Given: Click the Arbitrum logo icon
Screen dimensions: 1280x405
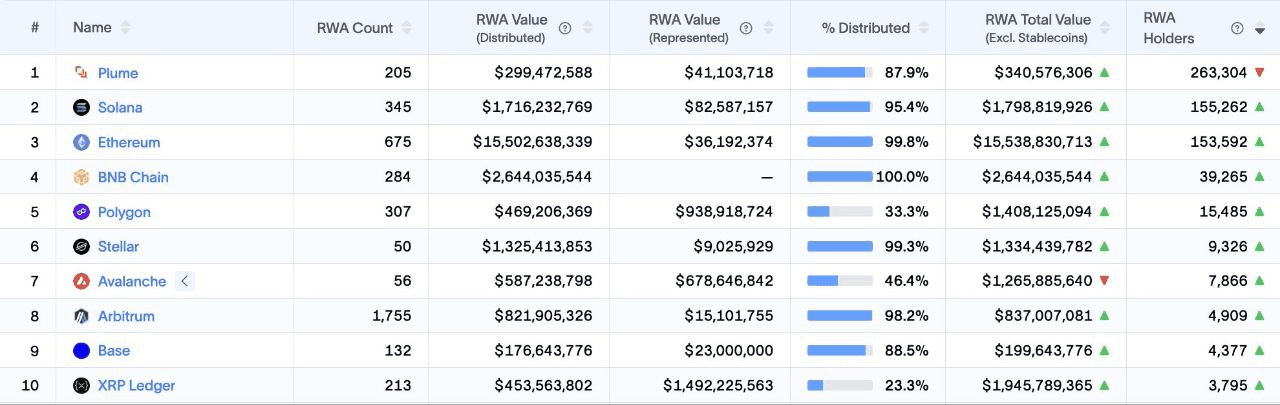Looking at the screenshot, I should [81, 316].
